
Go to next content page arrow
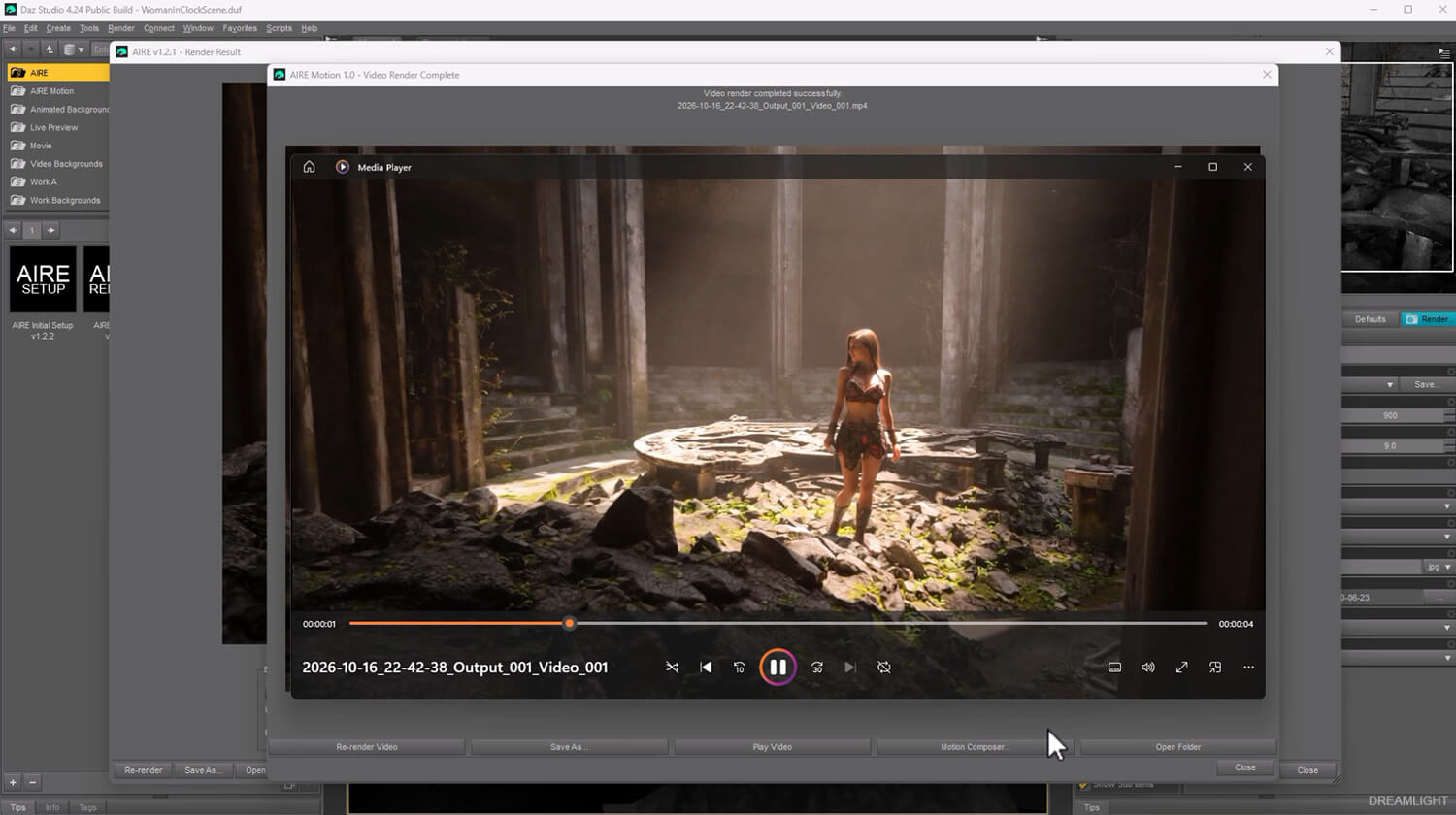pos(51,230)
